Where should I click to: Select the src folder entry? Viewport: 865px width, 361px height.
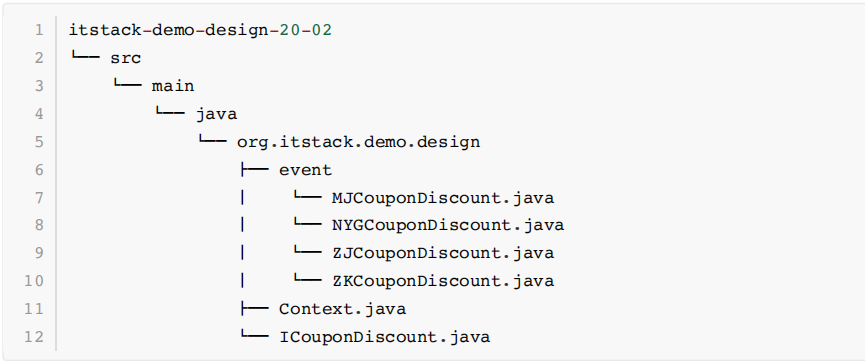(x=125, y=58)
